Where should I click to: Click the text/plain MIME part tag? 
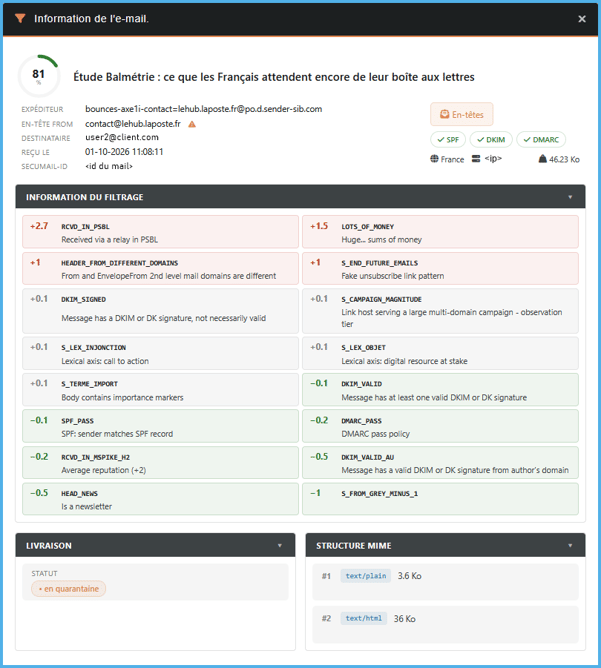point(365,576)
